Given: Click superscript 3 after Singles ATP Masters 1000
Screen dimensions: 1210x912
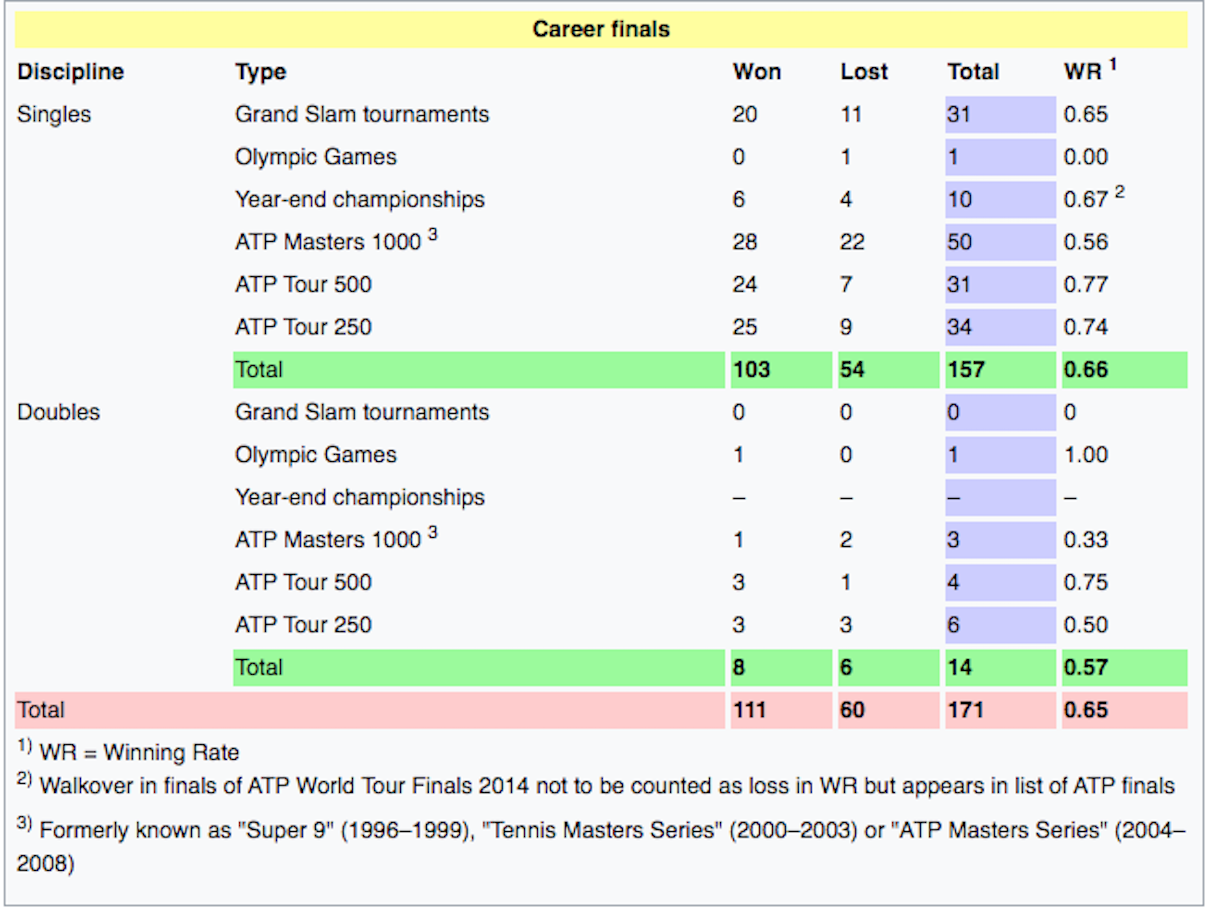Looking at the screenshot, I should [x=433, y=235].
